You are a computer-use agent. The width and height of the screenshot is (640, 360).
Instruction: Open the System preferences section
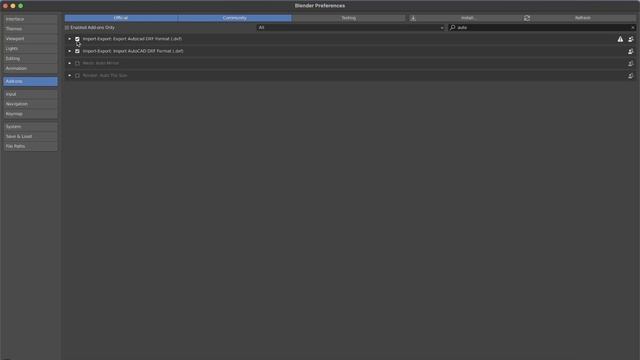(x=30, y=127)
